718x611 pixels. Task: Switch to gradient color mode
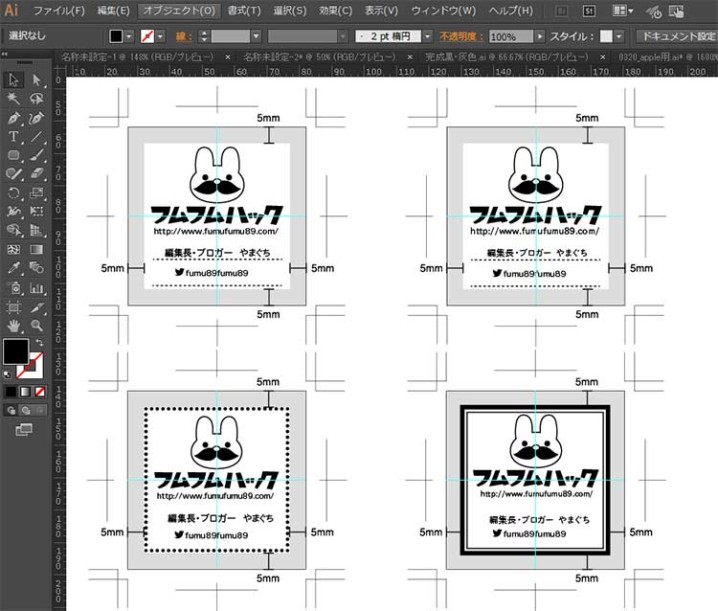(x=25, y=392)
